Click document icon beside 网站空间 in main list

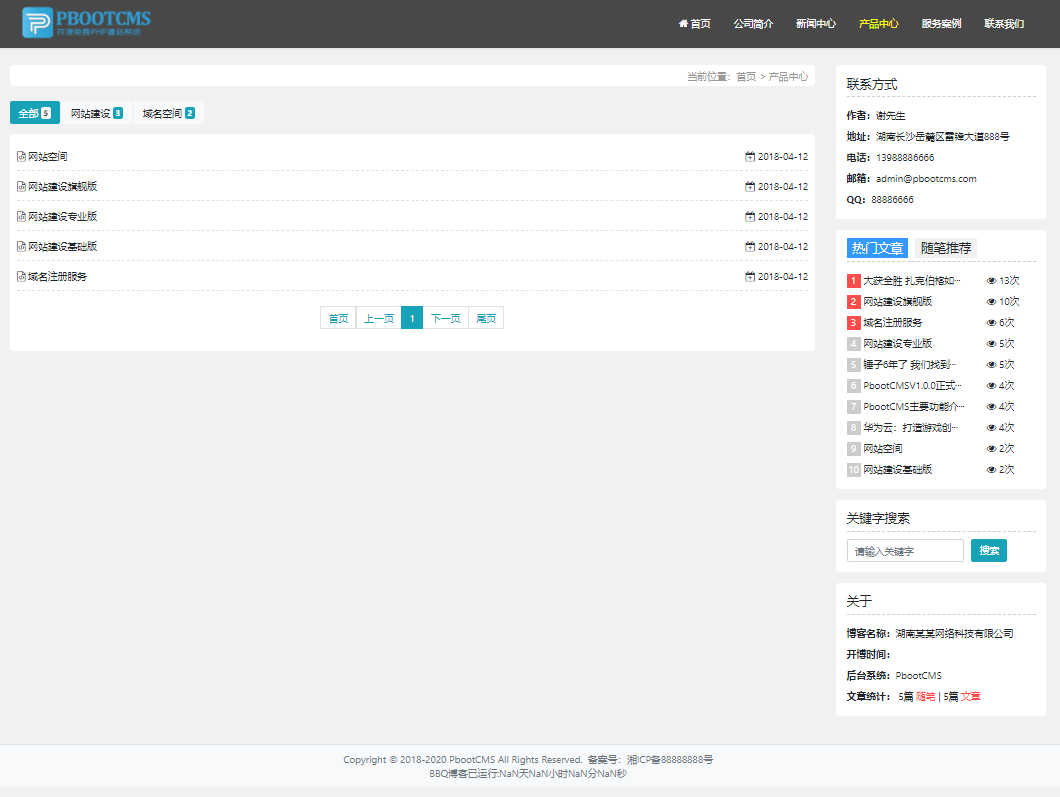[21, 156]
